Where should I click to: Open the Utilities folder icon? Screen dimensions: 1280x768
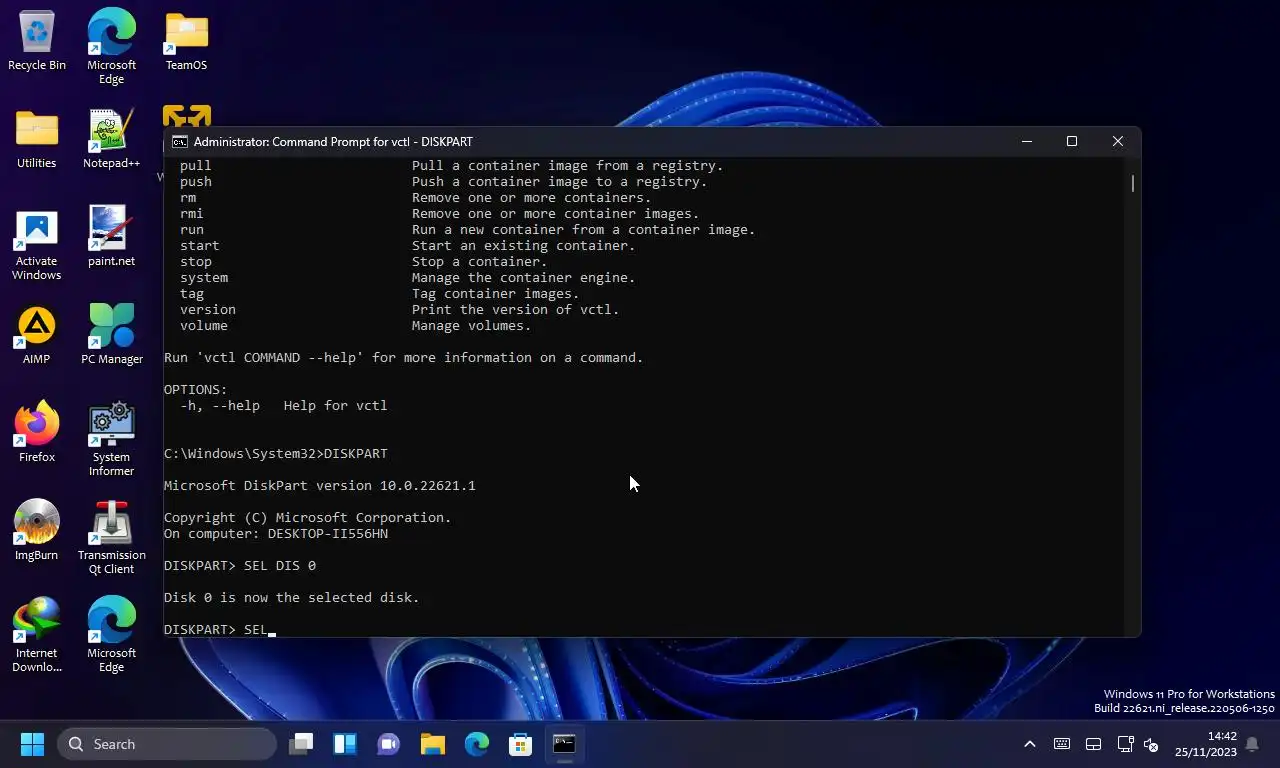pos(37,139)
